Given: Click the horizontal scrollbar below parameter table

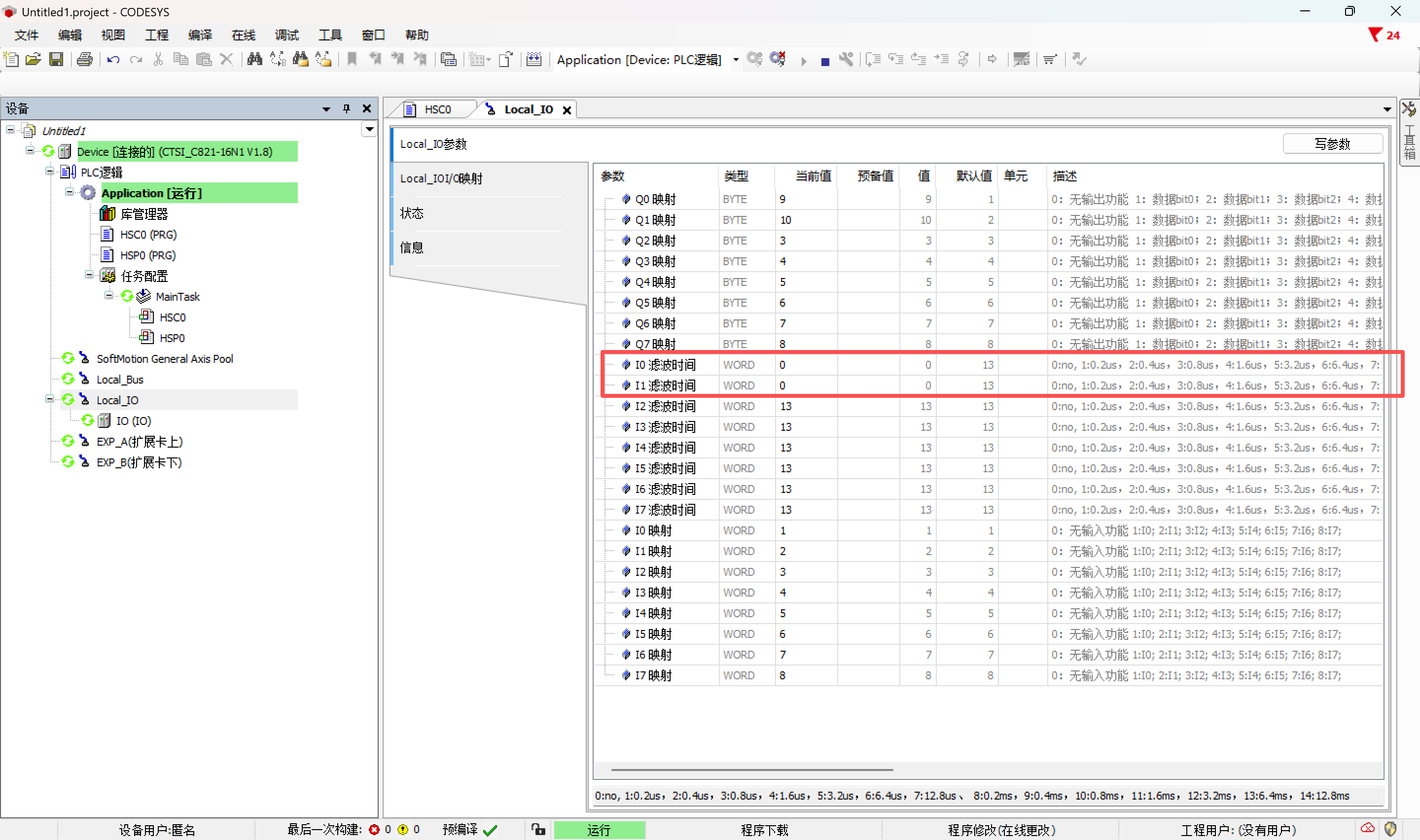Looking at the screenshot, I should [751, 770].
